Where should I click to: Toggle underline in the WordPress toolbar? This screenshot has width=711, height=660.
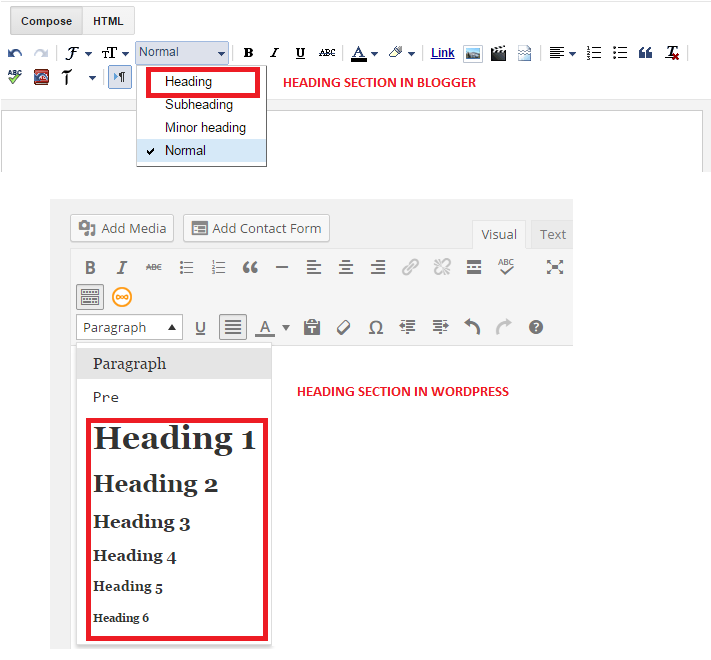(x=200, y=327)
